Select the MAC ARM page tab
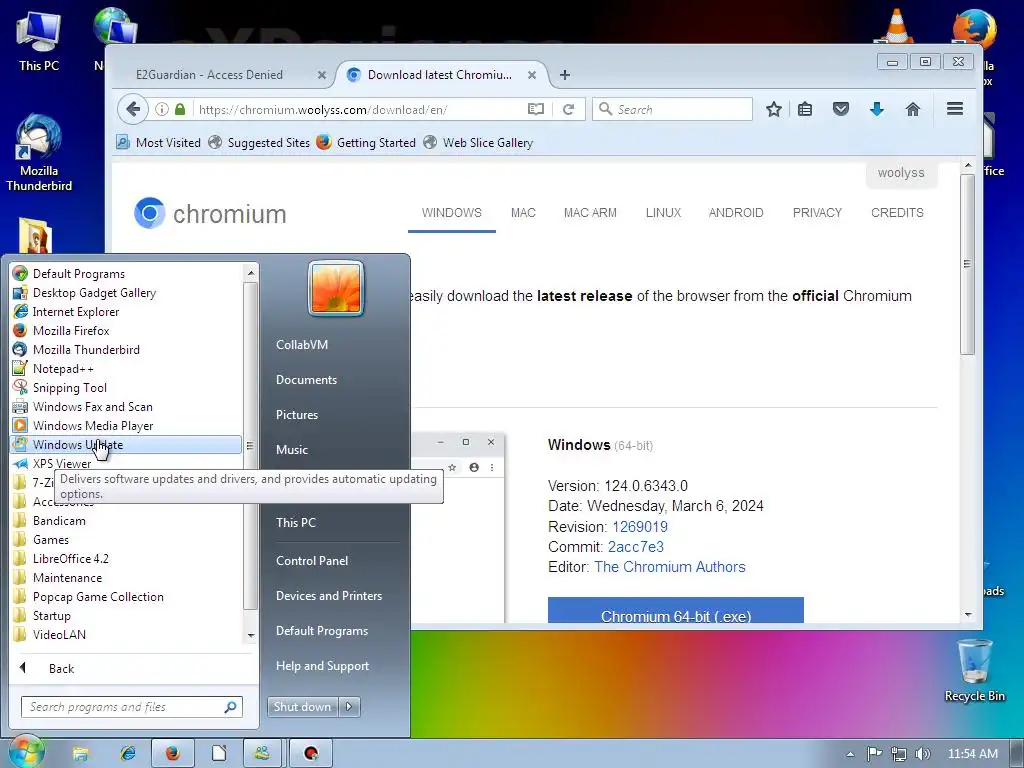1024x768 pixels. (590, 213)
